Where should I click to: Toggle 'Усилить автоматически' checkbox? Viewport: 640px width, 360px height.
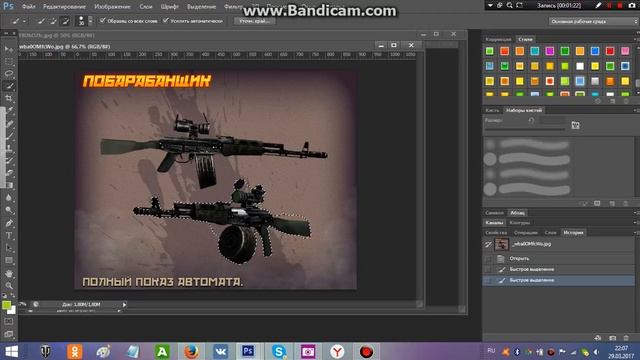pyautogui.click(x=165, y=20)
